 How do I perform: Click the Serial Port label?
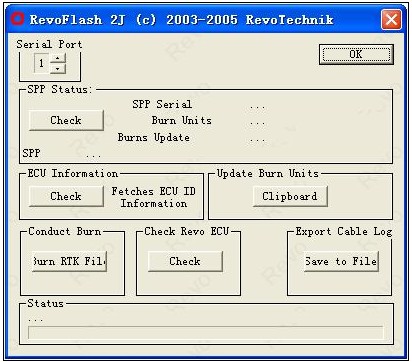pyautogui.click(x=49, y=44)
